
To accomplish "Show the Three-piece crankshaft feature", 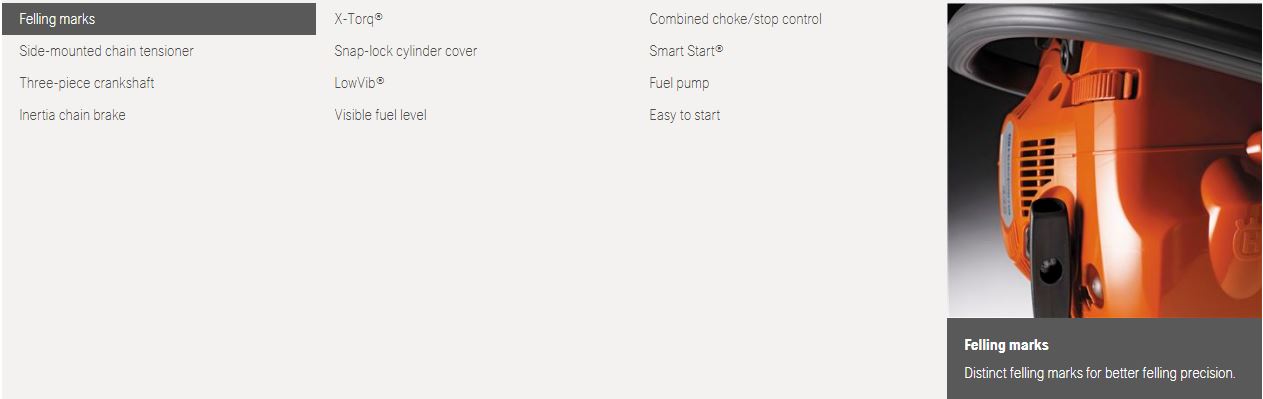I will 87,83.
